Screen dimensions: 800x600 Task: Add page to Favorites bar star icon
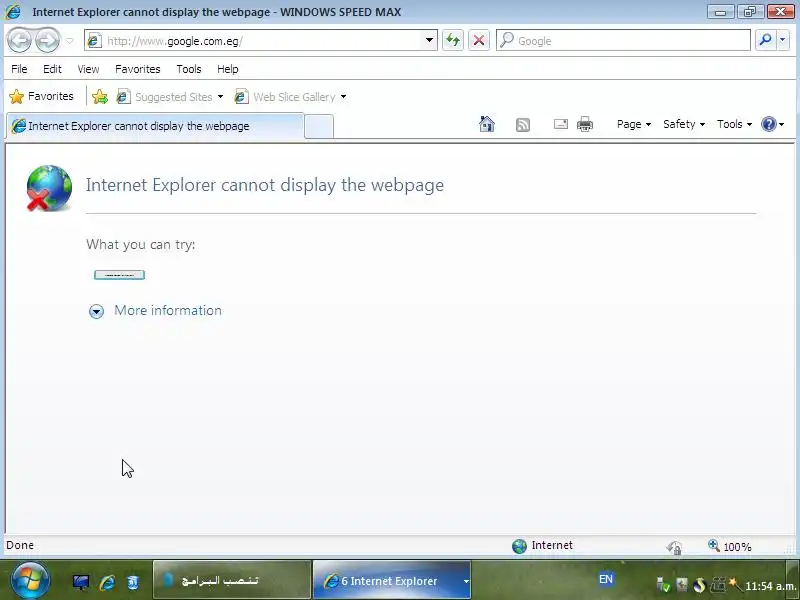[x=100, y=96]
